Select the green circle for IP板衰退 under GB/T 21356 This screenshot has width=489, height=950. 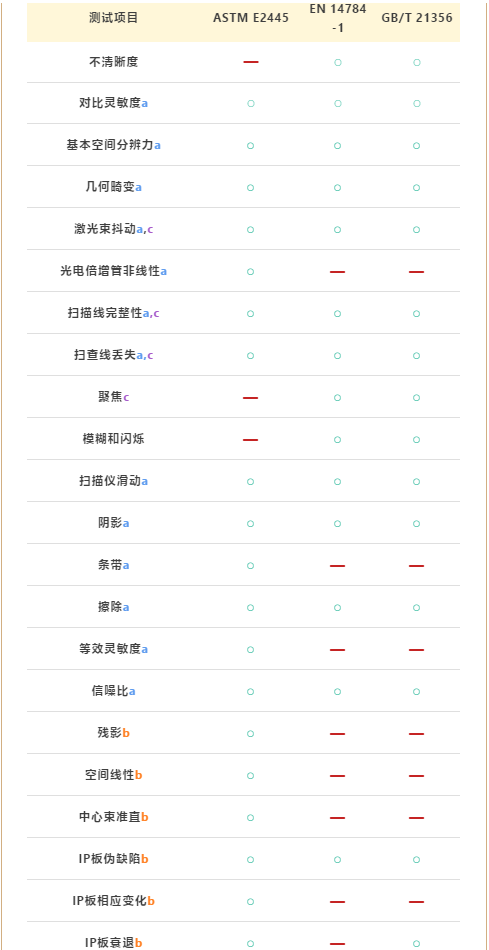tap(416, 944)
